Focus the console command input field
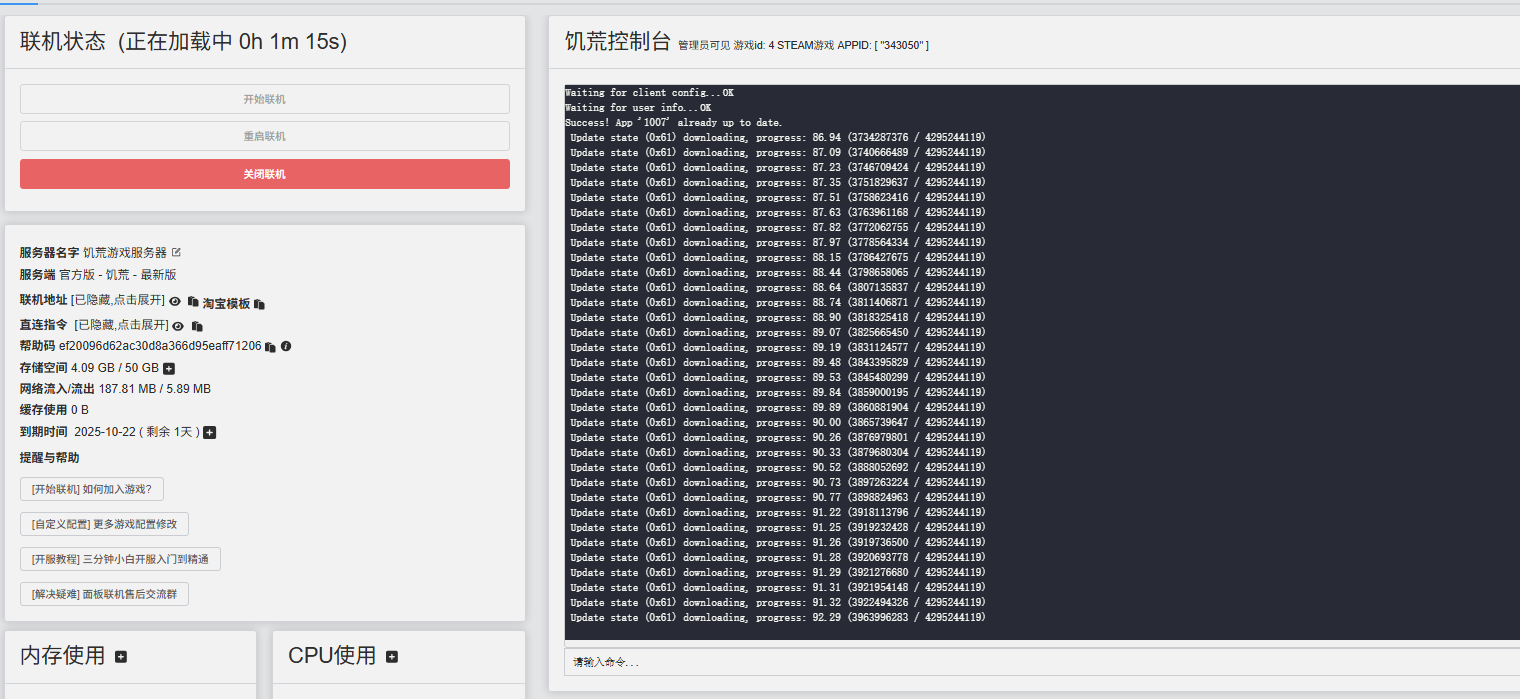The image size is (1520, 699). click(x=1040, y=662)
